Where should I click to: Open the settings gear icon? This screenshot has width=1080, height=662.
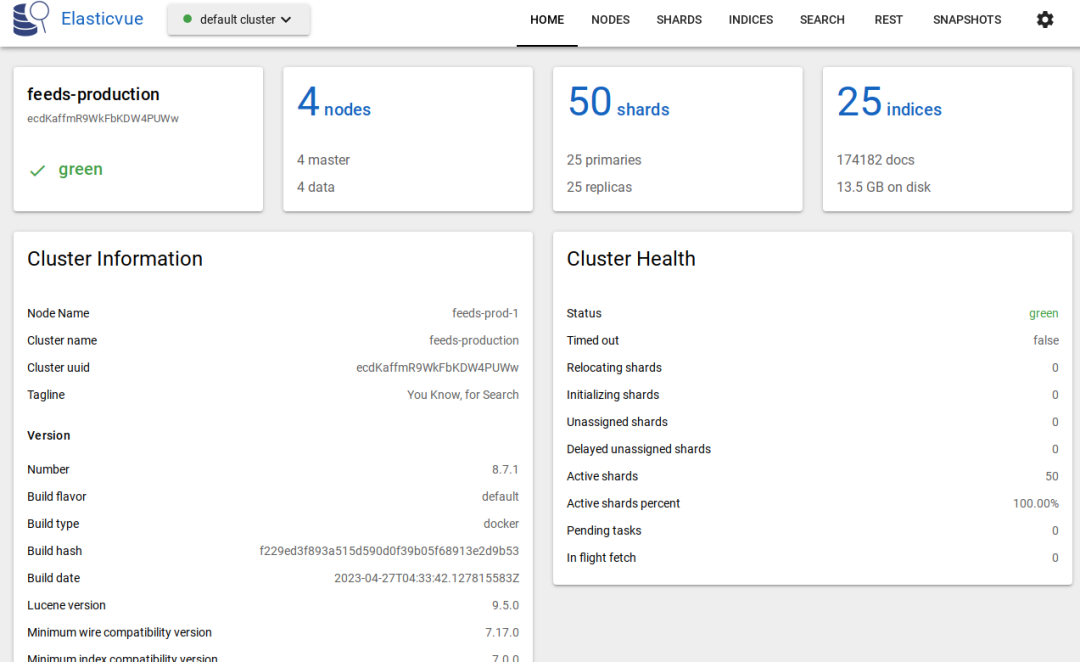1045,19
